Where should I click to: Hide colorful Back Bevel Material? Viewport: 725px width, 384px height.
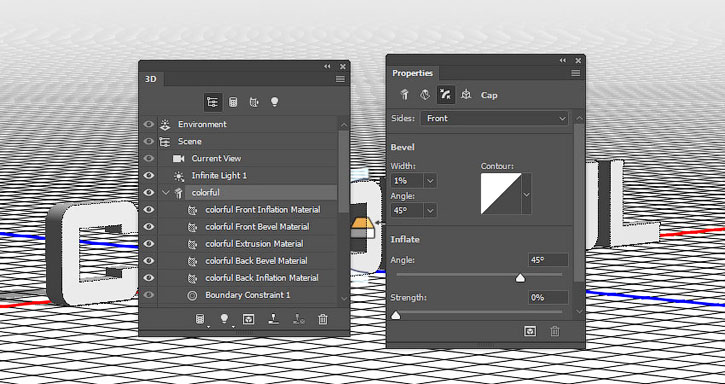coord(148,260)
